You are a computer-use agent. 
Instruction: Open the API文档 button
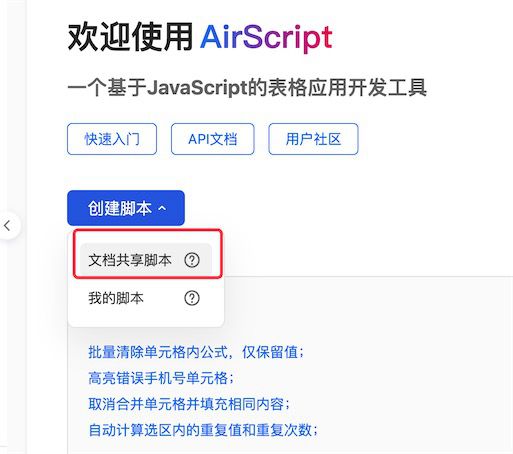pos(213,139)
